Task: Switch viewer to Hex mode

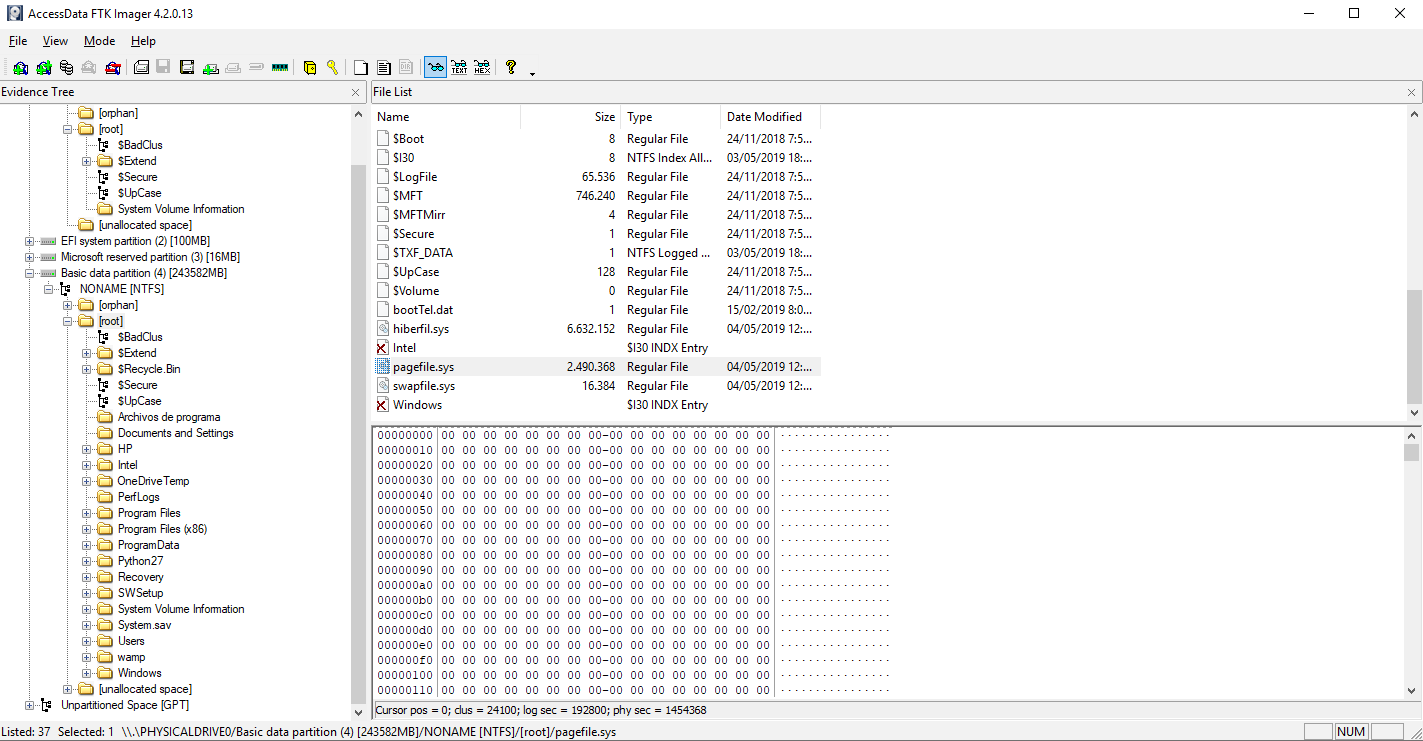Action: point(481,67)
